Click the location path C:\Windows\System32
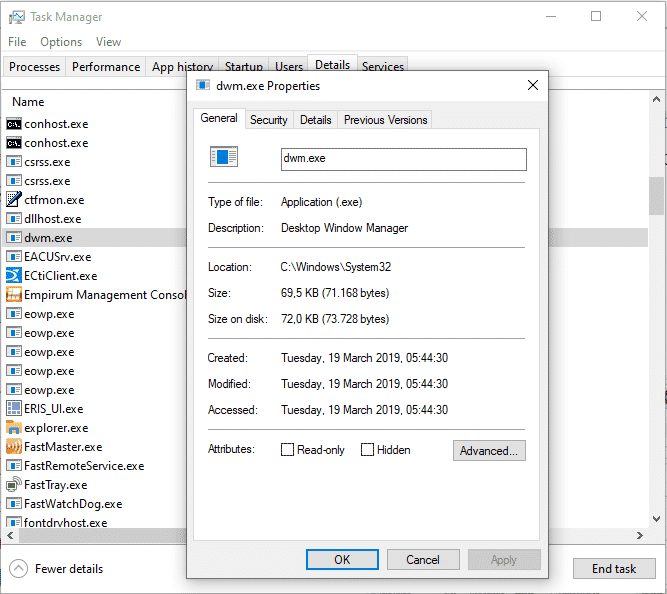 point(336,267)
